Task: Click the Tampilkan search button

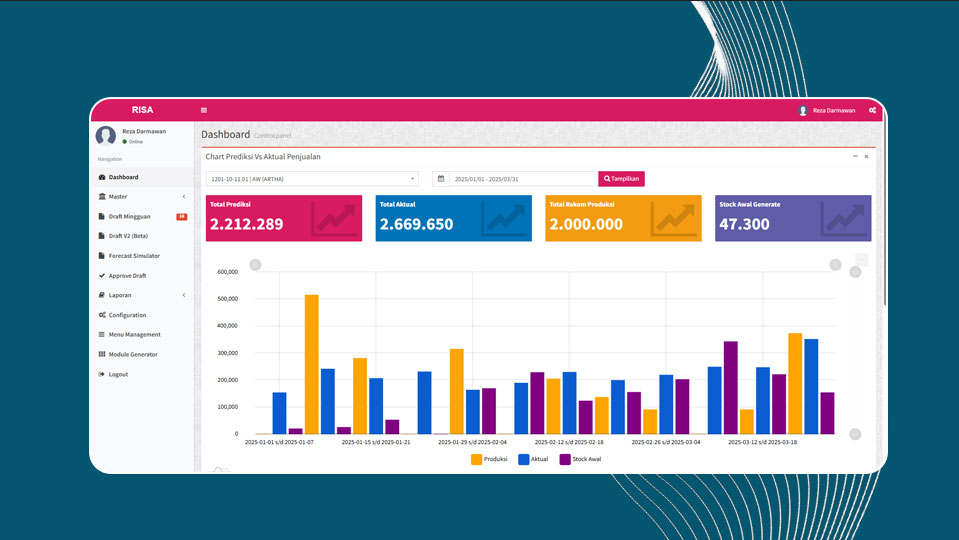Action: (621, 179)
